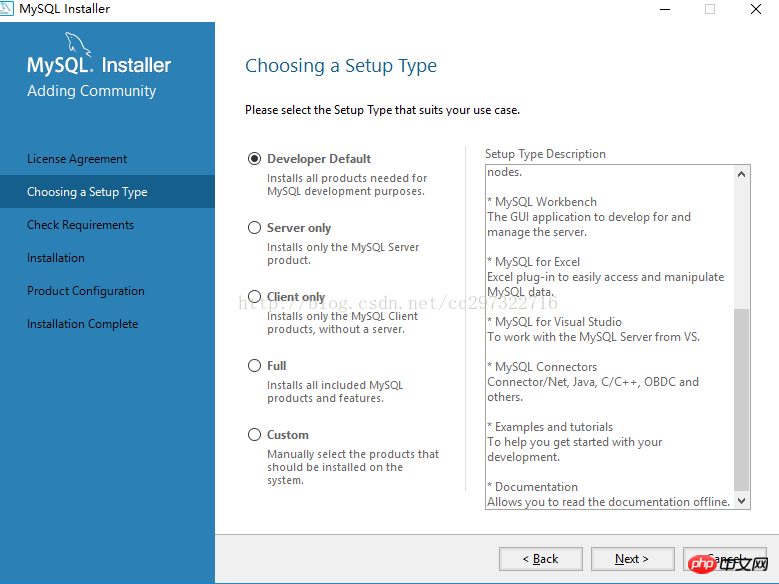Click '* Examples and tutorials' line
The height and width of the screenshot is (584, 779).
point(550,427)
